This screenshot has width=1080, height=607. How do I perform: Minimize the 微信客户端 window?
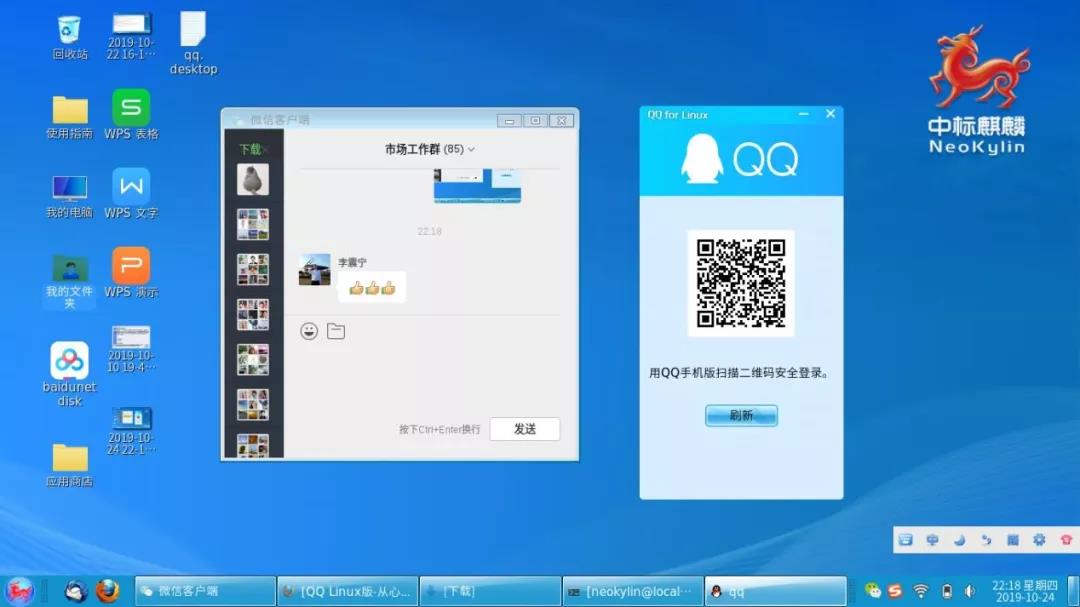click(x=509, y=121)
